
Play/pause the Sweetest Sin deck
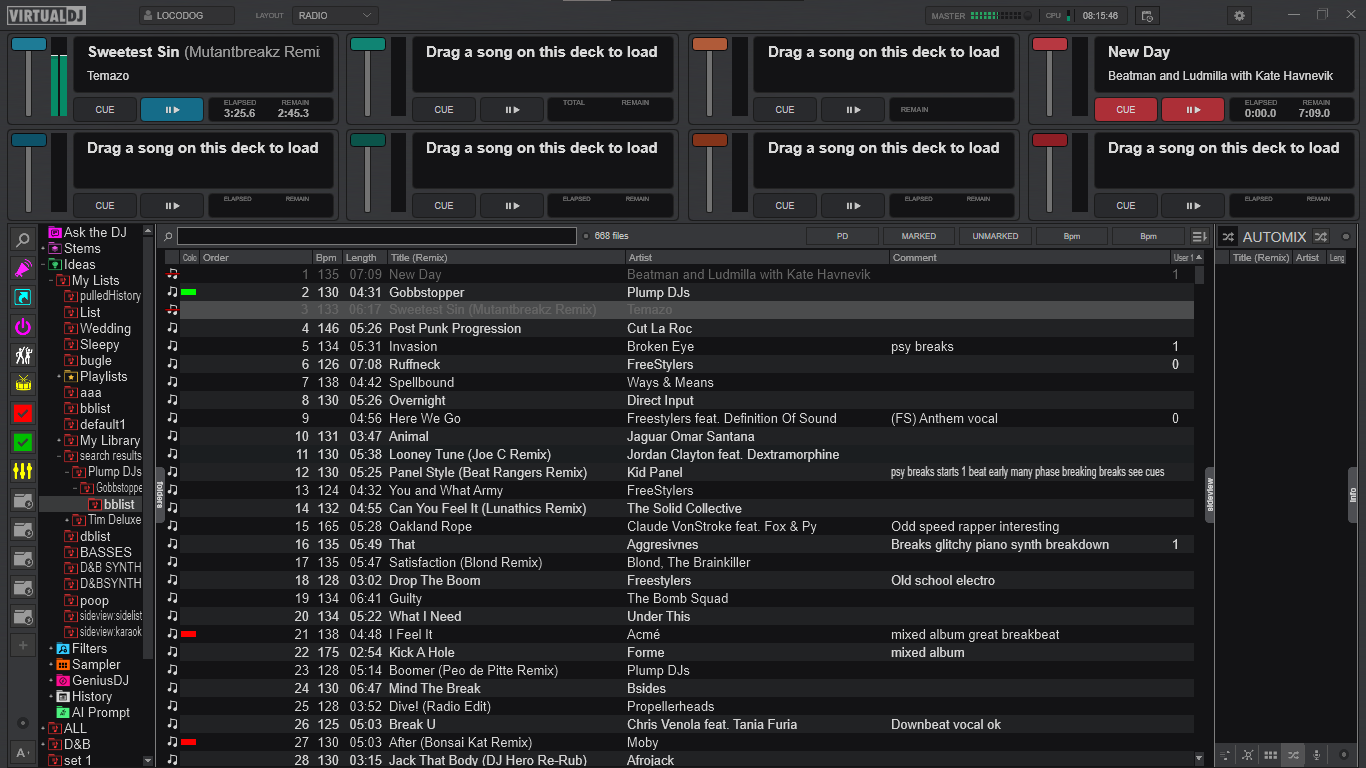[171, 110]
